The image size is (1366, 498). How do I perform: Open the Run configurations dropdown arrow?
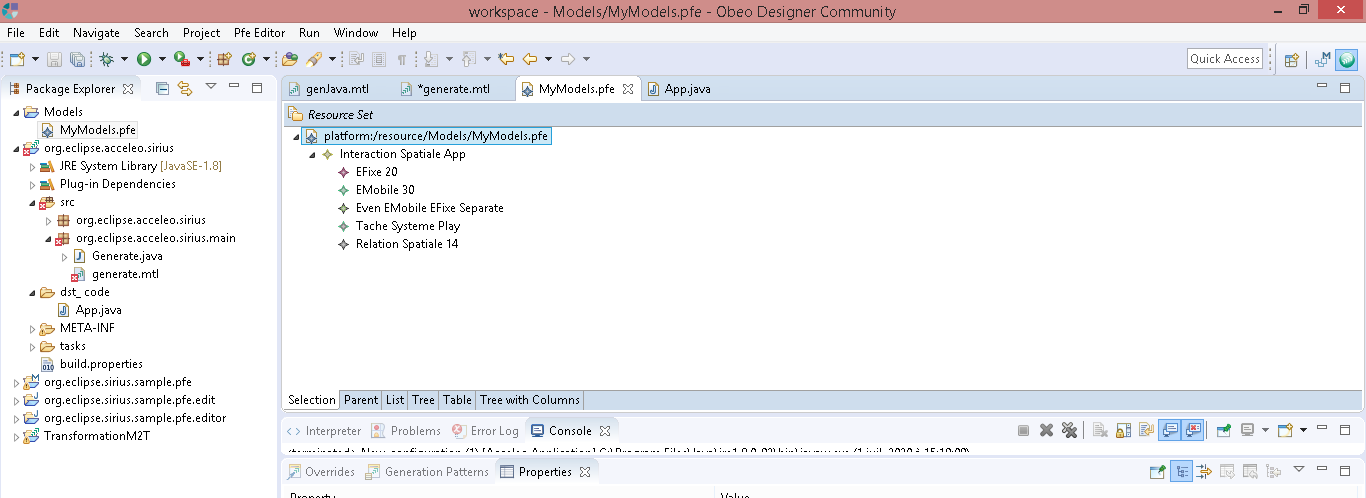[161, 60]
